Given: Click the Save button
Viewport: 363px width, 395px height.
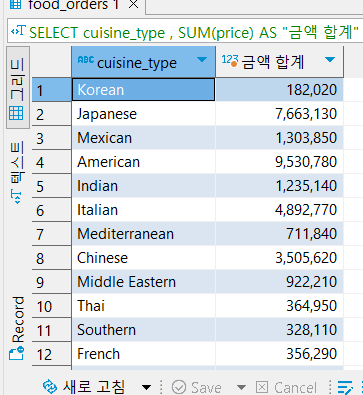Looking at the screenshot, I should [197, 387].
